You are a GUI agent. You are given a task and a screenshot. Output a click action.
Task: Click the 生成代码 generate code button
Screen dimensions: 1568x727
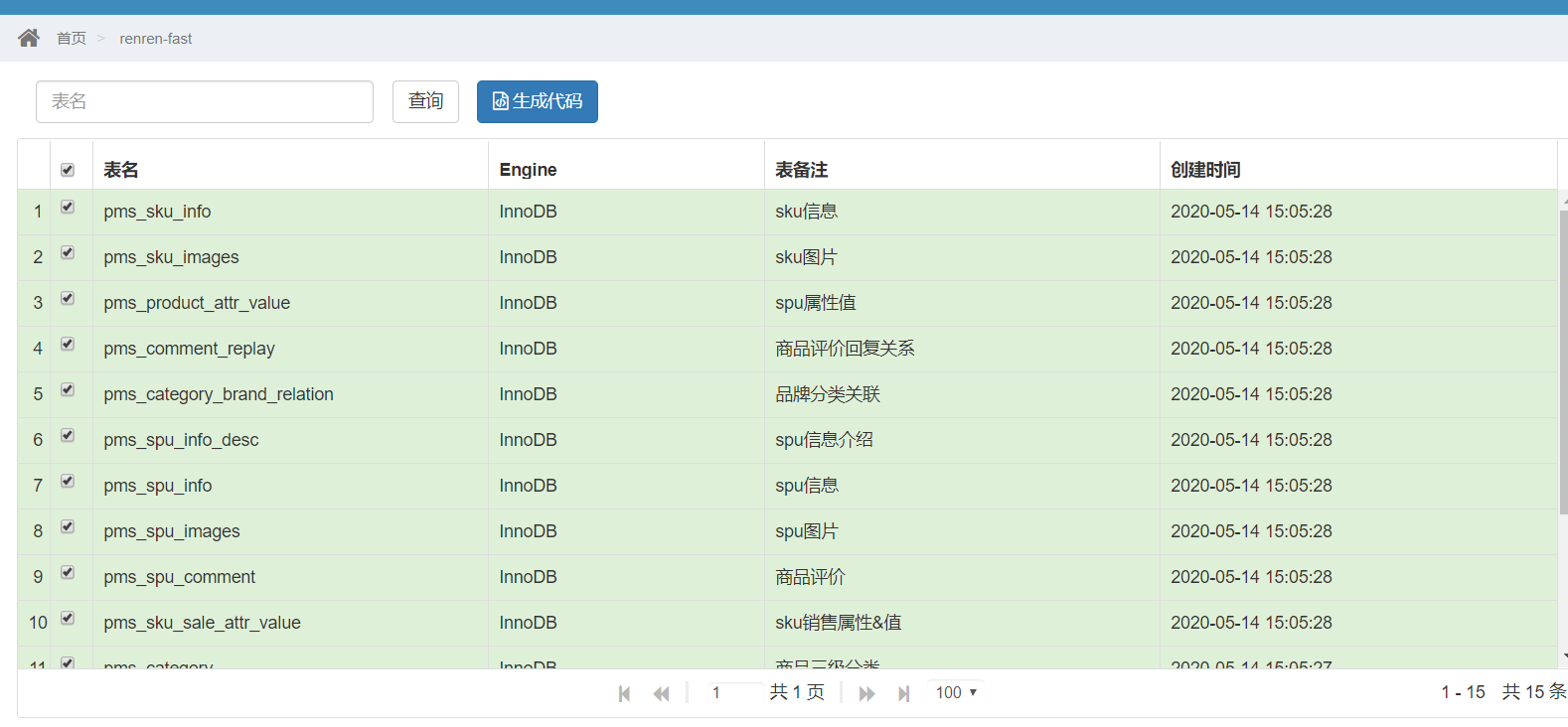click(x=538, y=101)
